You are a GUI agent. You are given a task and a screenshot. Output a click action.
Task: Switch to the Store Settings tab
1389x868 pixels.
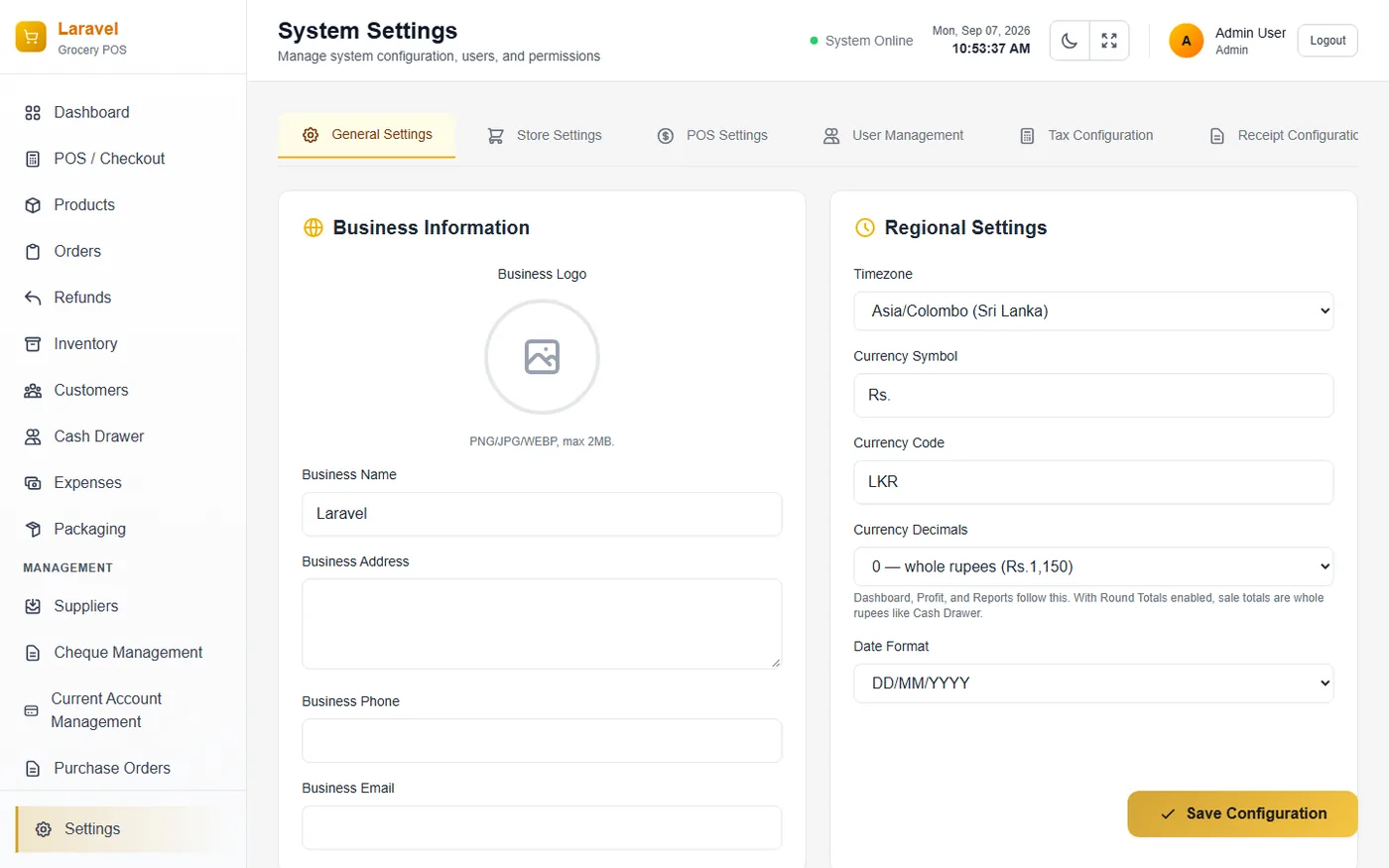point(545,136)
